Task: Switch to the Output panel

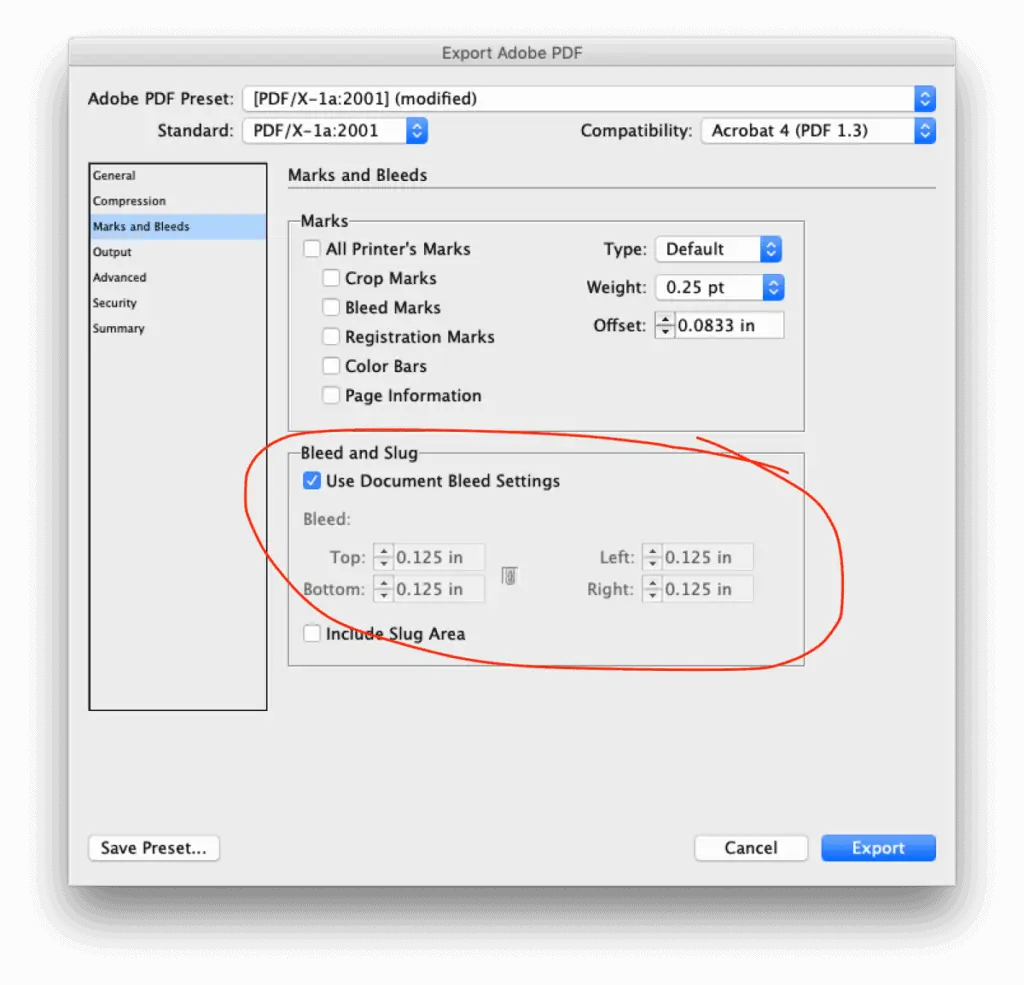Action: point(178,252)
